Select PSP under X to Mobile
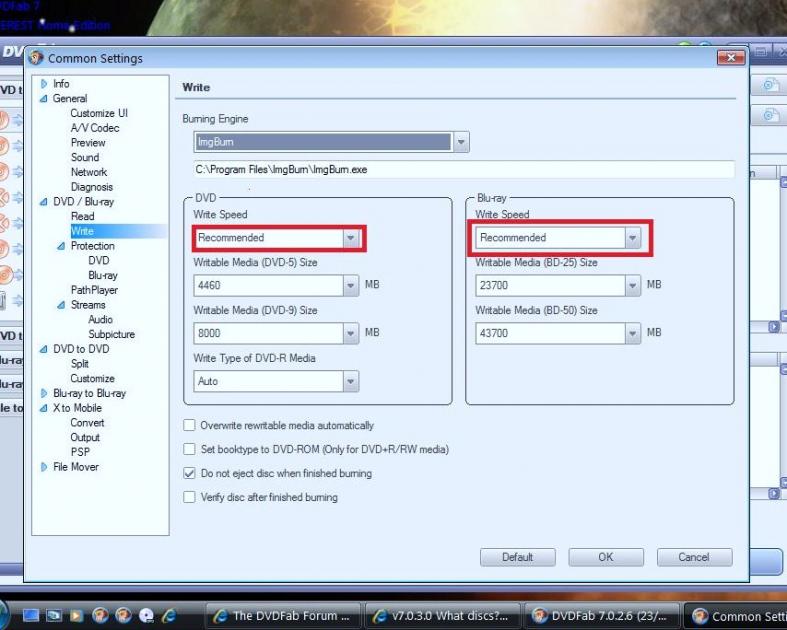Screen dimensions: 787x630 point(80,452)
